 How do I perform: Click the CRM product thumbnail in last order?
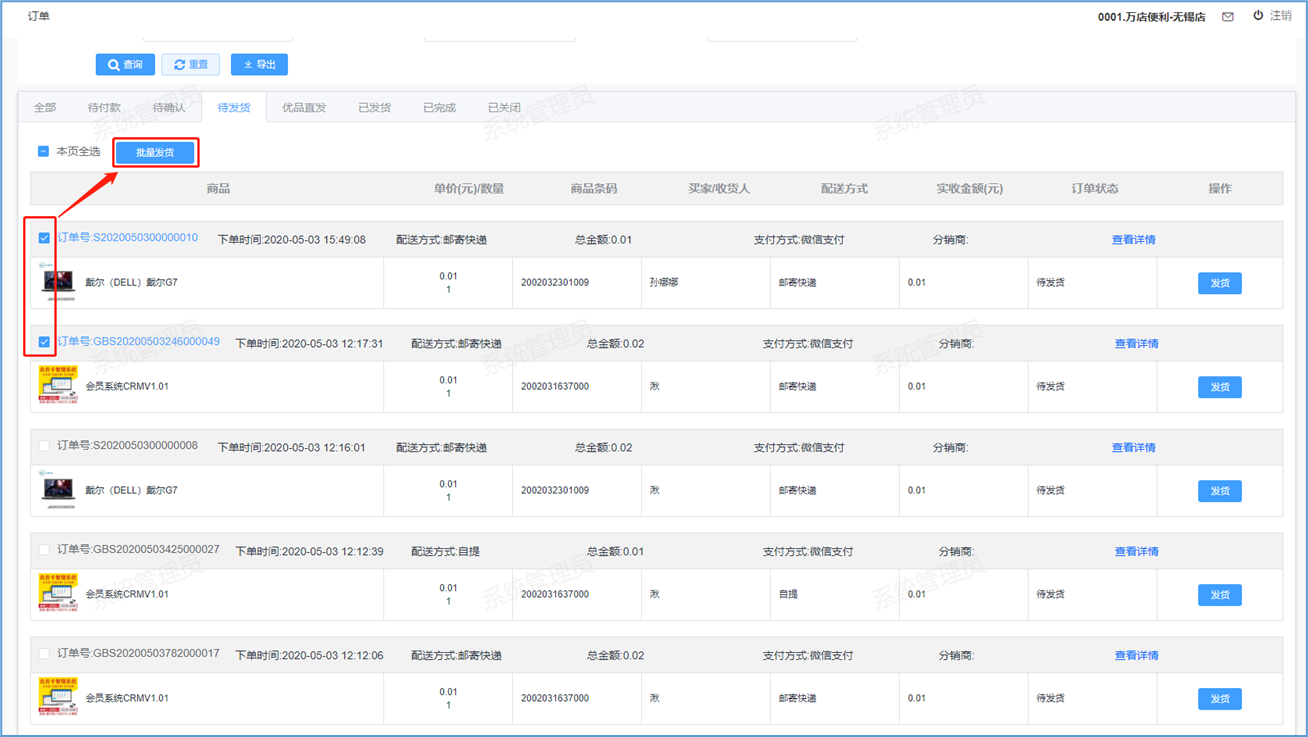(58, 697)
